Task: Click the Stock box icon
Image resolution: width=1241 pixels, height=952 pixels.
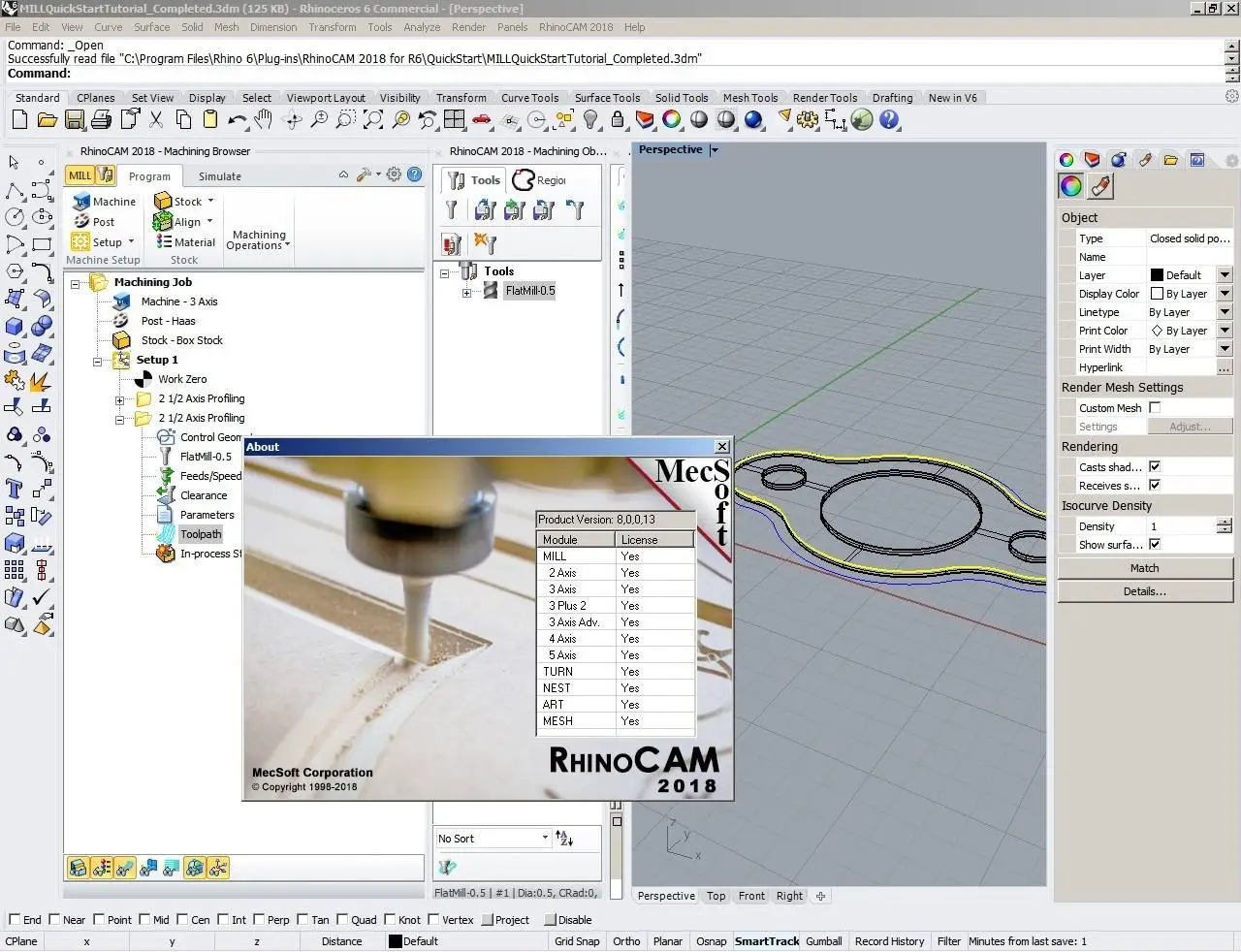Action: [x=163, y=202]
